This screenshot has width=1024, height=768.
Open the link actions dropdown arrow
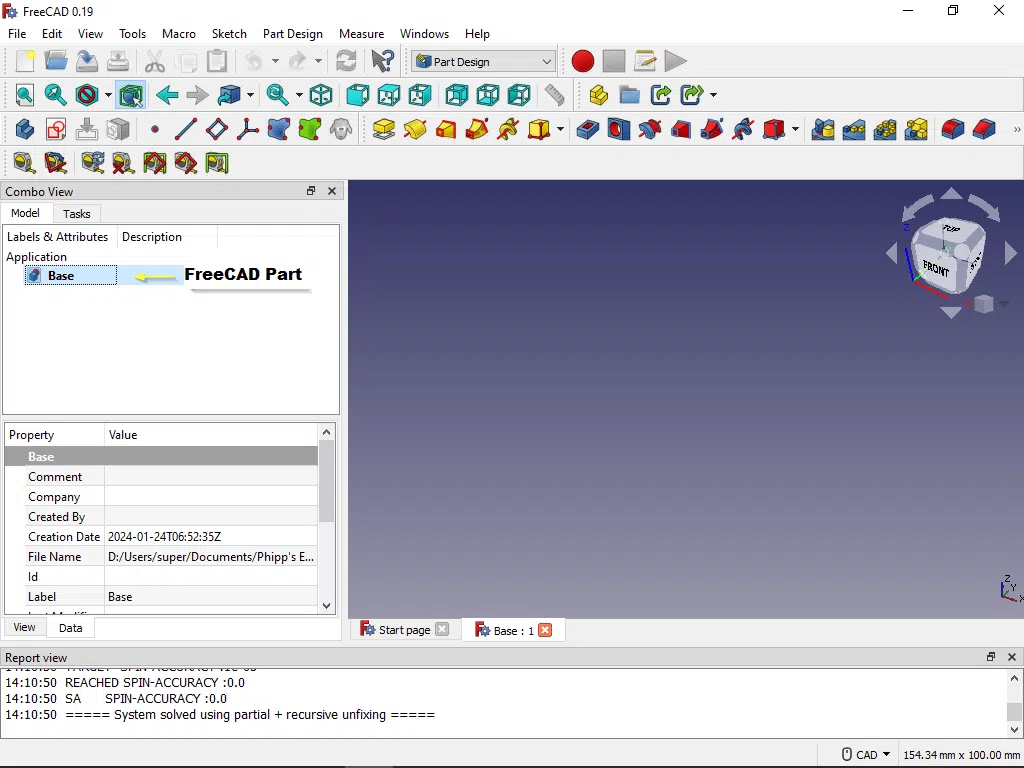(x=713, y=95)
